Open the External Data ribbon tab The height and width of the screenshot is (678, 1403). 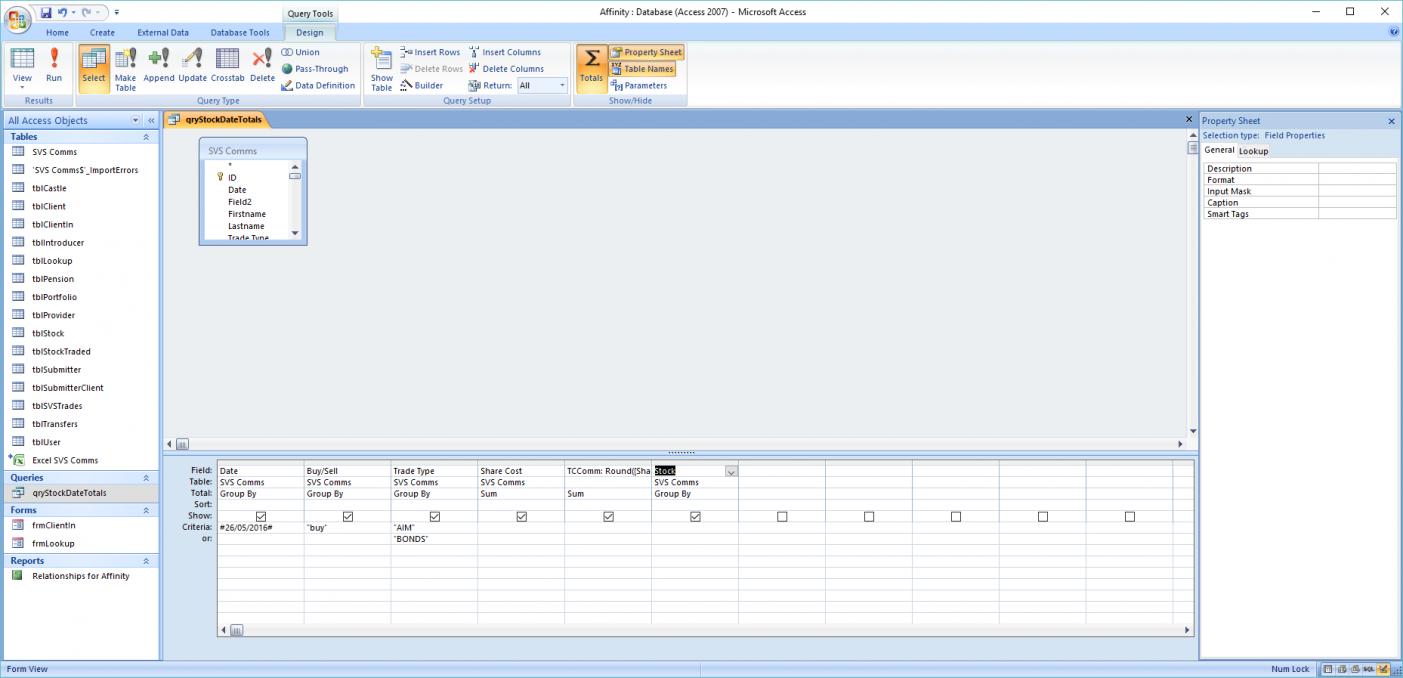tap(163, 32)
